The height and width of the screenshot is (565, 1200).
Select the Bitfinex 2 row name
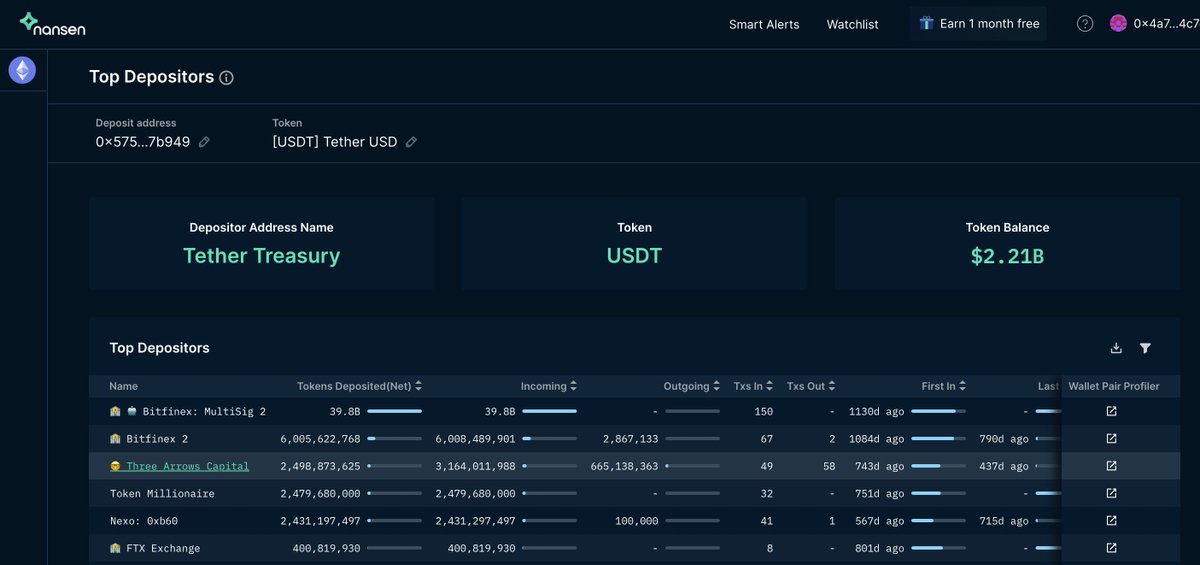(x=157, y=439)
